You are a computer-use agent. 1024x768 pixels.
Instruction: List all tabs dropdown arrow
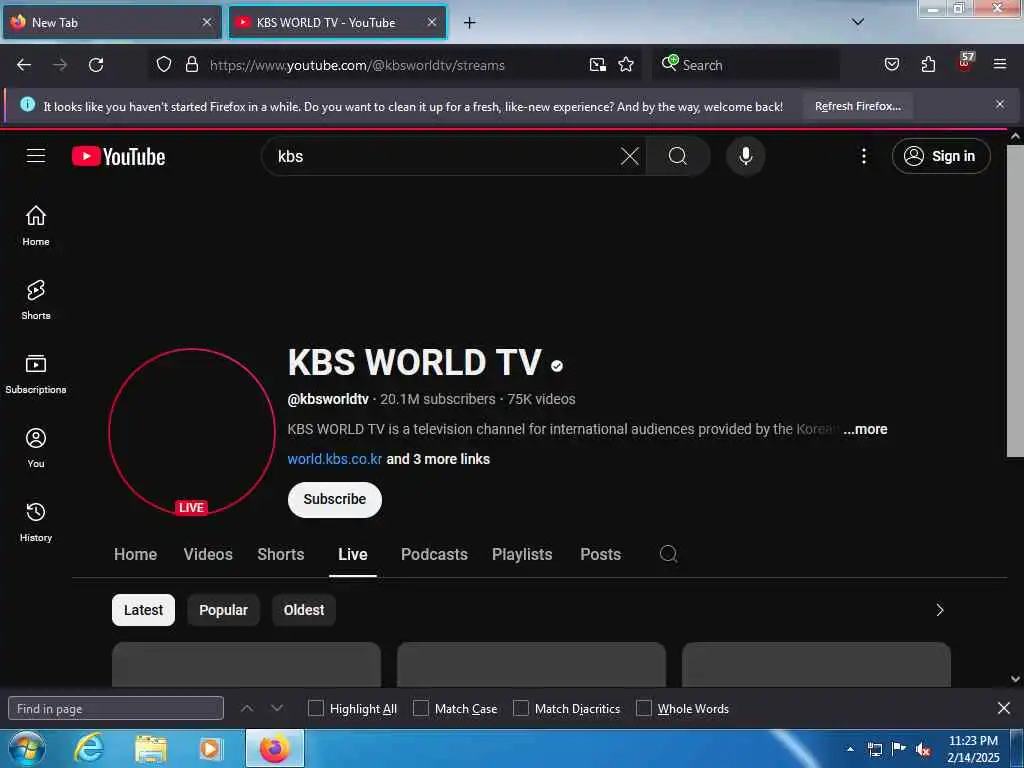click(x=858, y=22)
